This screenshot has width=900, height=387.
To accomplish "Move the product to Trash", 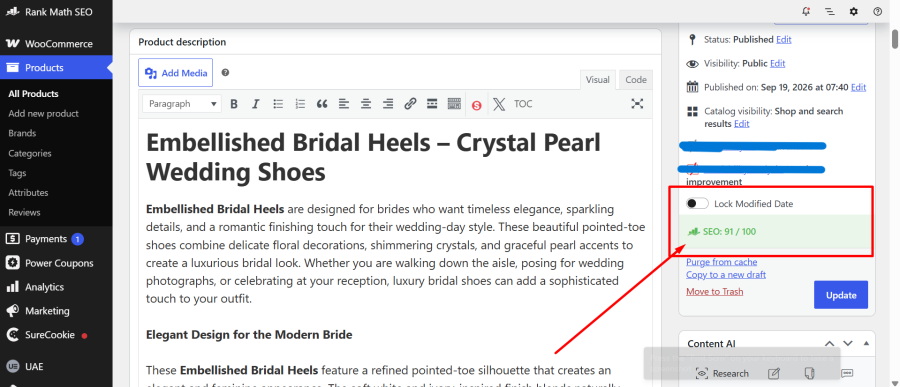I will tap(715, 292).
